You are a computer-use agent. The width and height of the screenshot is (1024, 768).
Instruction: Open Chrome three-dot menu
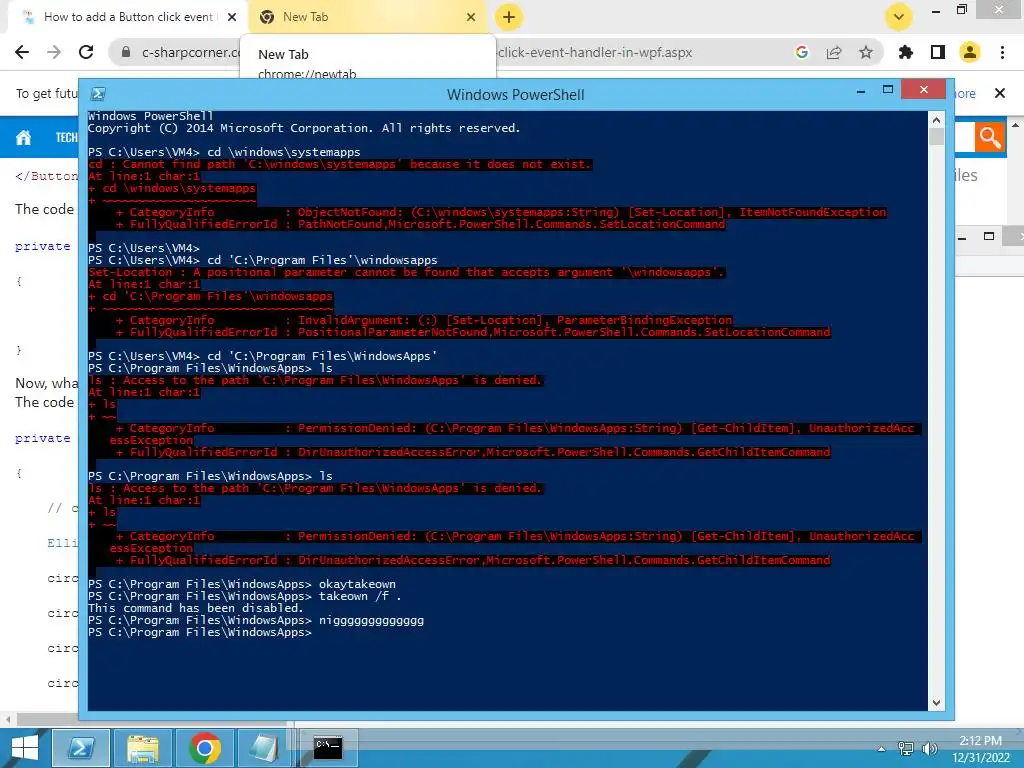(x=1002, y=52)
